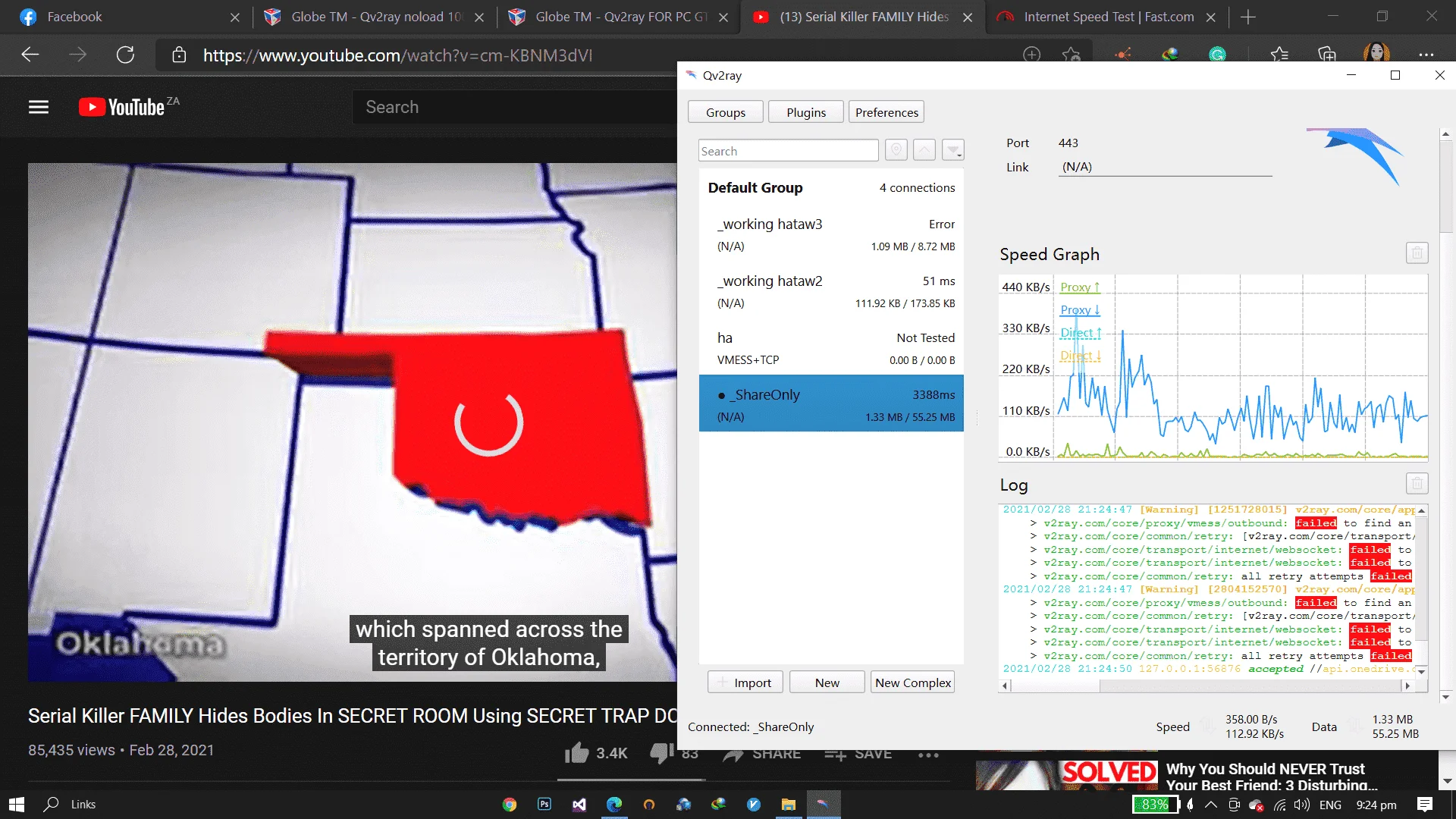The image size is (1456, 819).
Task: Open the YouTube hamburger guide menu
Action: tap(39, 107)
